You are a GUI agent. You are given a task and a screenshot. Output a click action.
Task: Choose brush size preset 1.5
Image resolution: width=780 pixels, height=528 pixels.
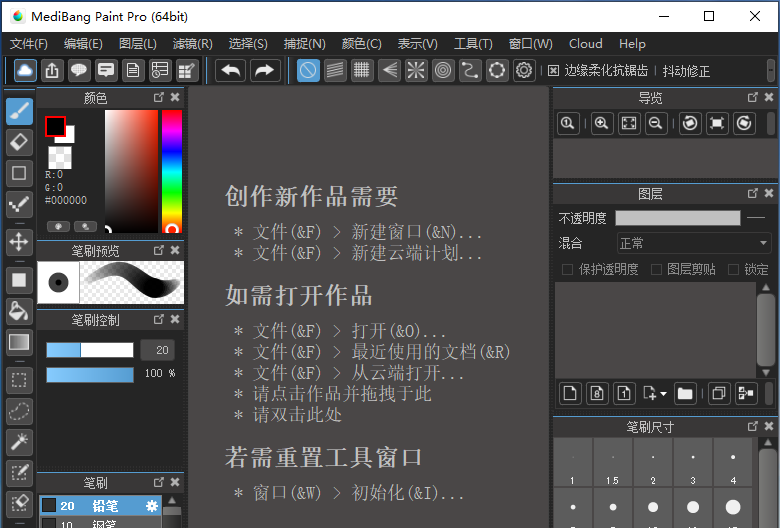[613, 463]
